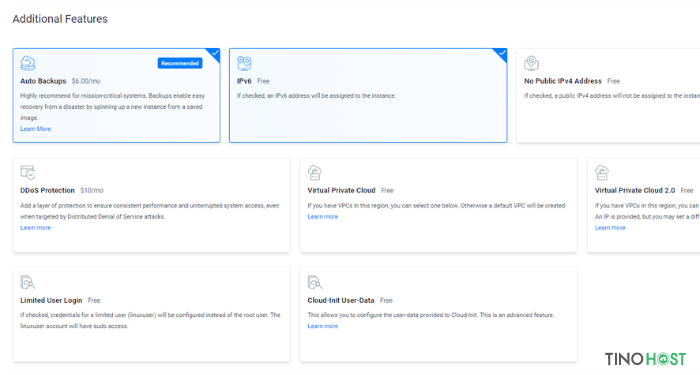Click the Auto Backups description text

pyautogui.click(x=112, y=107)
